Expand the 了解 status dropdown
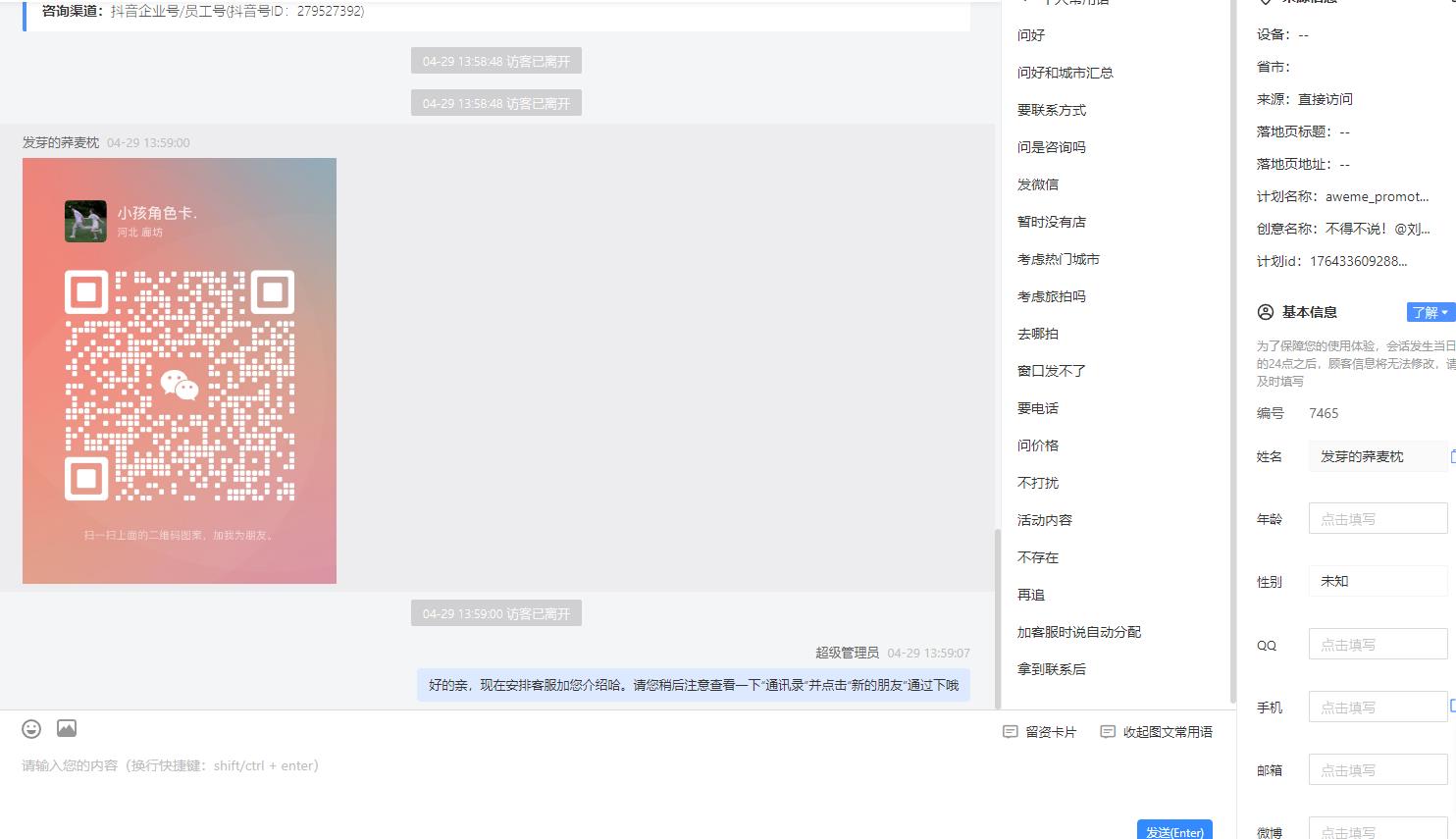The image size is (1456, 839). [1430, 312]
